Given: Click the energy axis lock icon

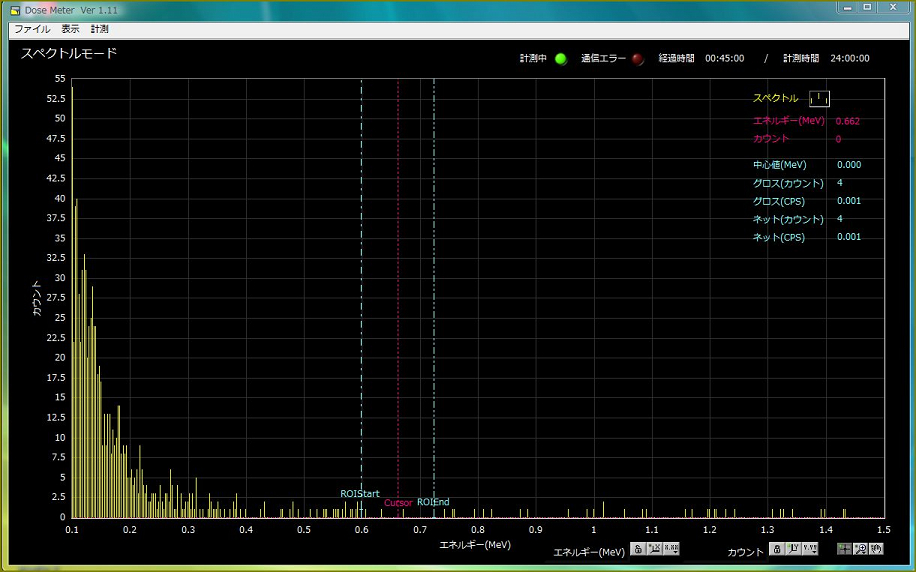Looking at the screenshot, I should click(638, 549).
